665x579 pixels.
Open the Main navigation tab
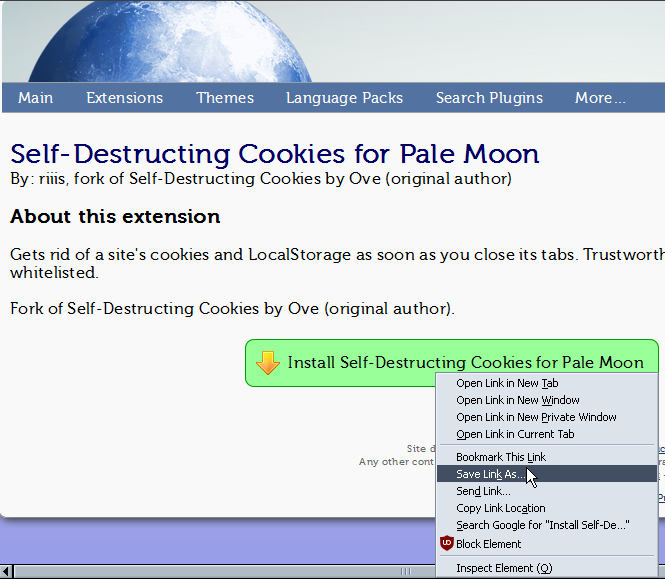tap(35, 98)
